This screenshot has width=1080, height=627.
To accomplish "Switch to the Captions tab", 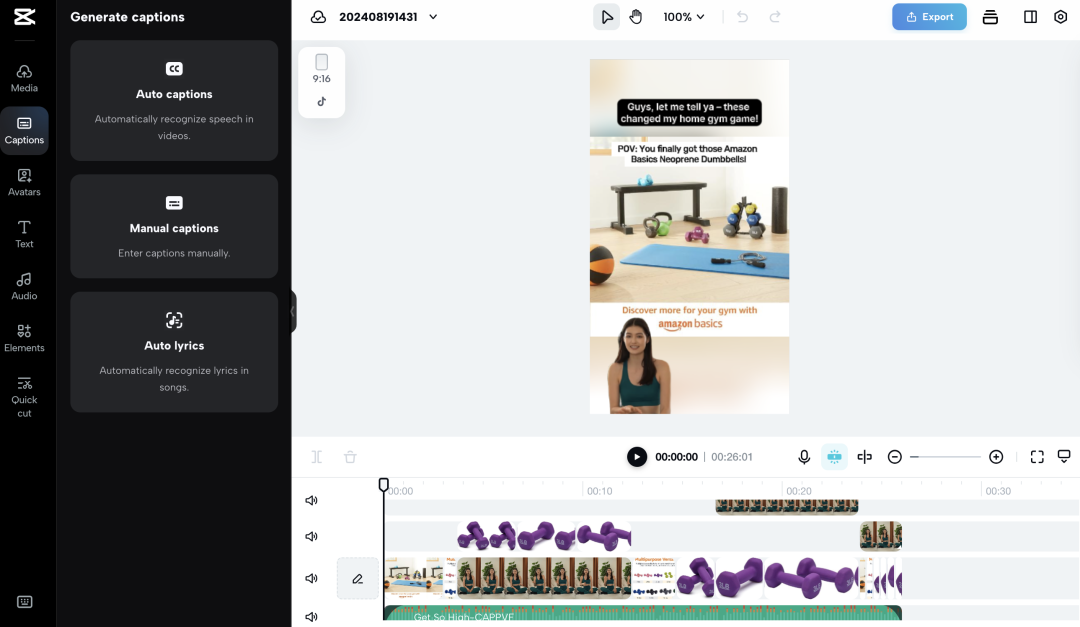I will click(24, 130).
